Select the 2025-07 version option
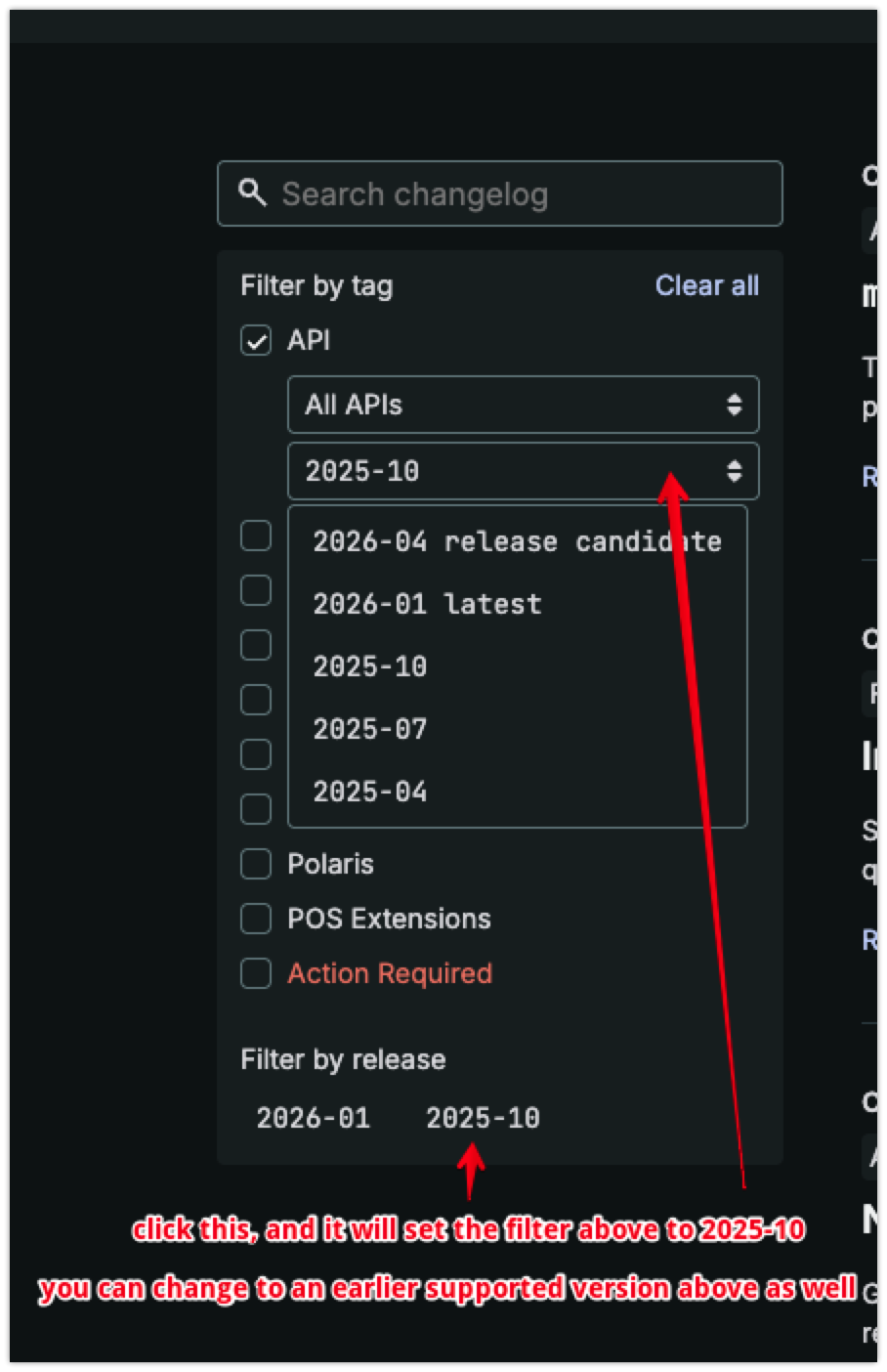Viewport: 887px width, 1372px height. click(x=370, y=729)
